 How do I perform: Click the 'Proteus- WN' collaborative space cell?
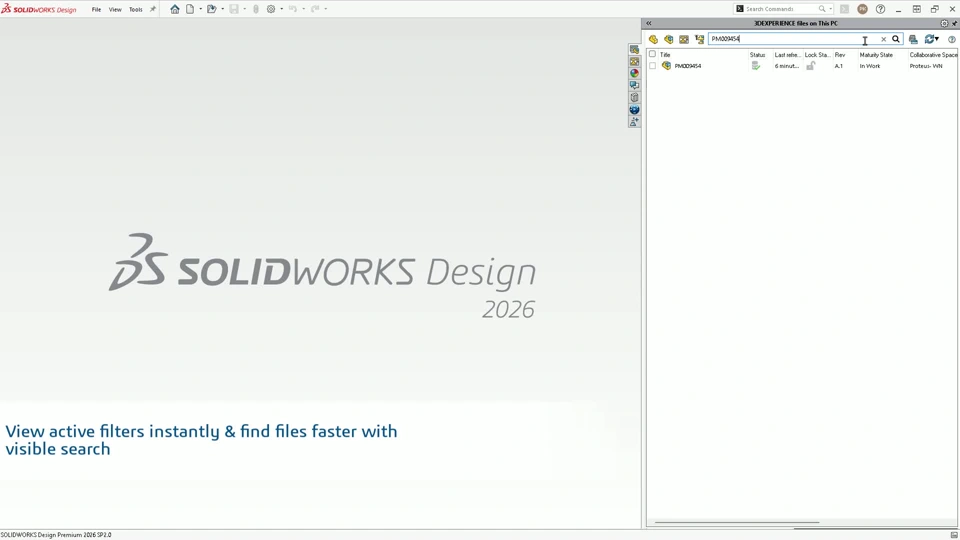pyautogui.click(x=926, y=66)
